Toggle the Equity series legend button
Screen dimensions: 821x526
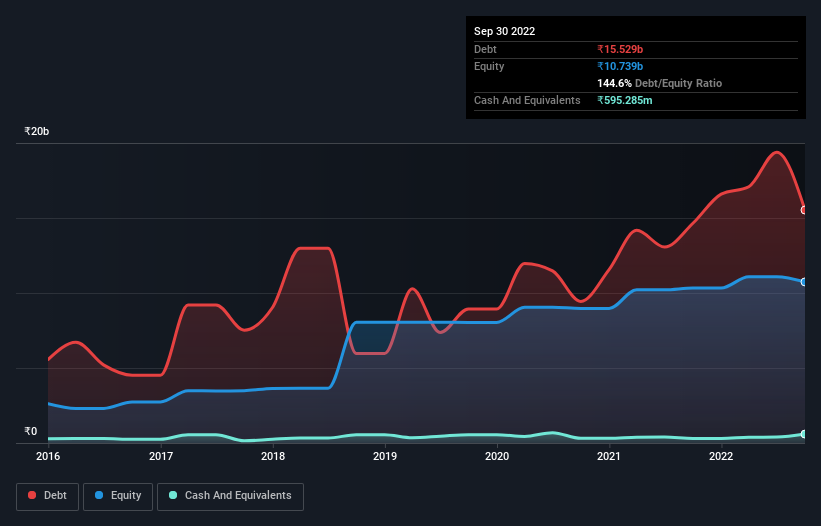click(118, 496)
